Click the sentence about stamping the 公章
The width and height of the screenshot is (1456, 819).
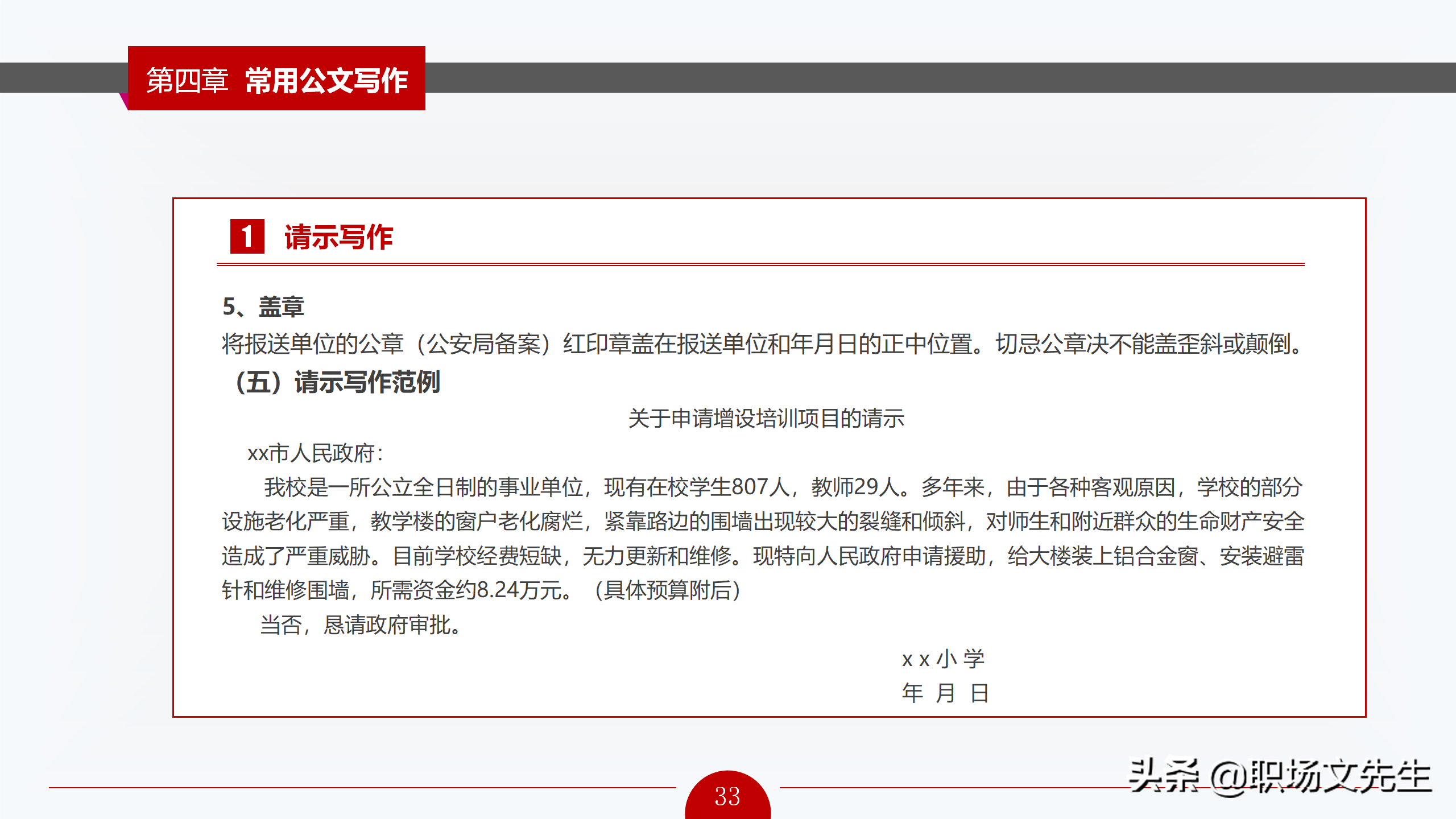coord(762,344)
